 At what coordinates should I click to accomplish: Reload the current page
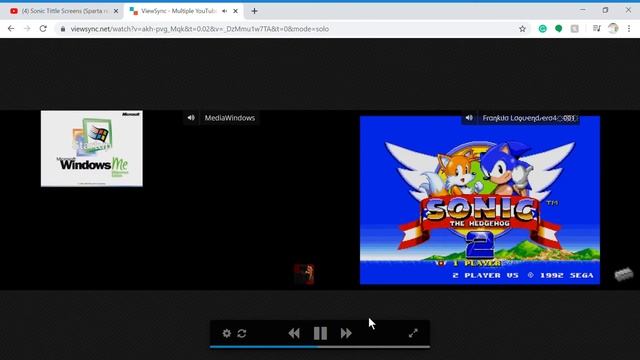point(43,29)
